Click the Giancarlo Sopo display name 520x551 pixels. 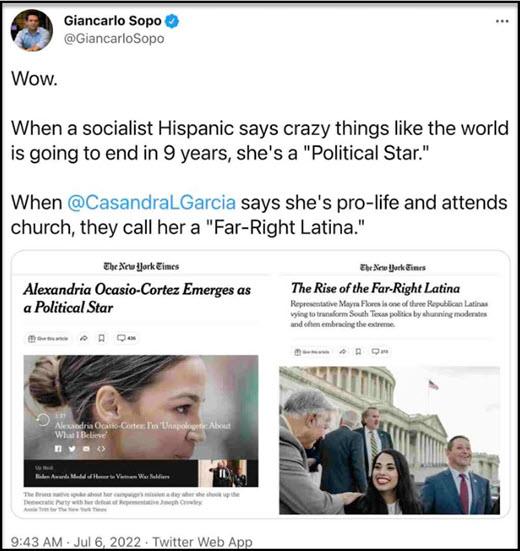[x=112, y=21]
